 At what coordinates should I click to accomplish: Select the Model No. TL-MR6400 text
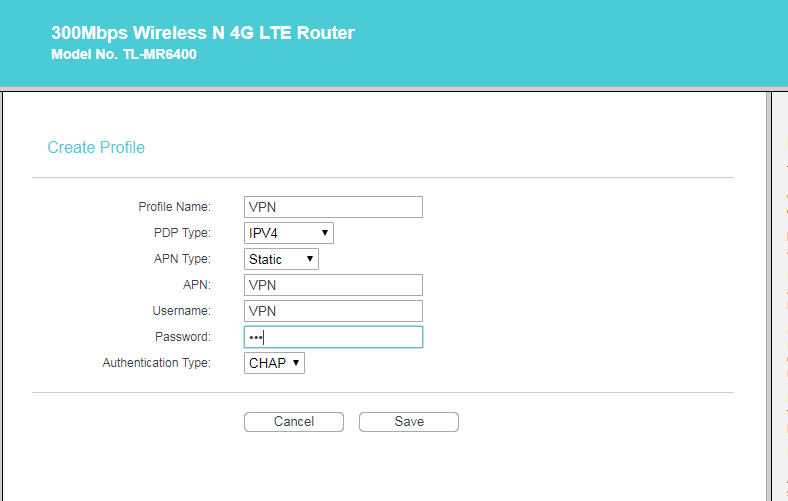(123, 55)
